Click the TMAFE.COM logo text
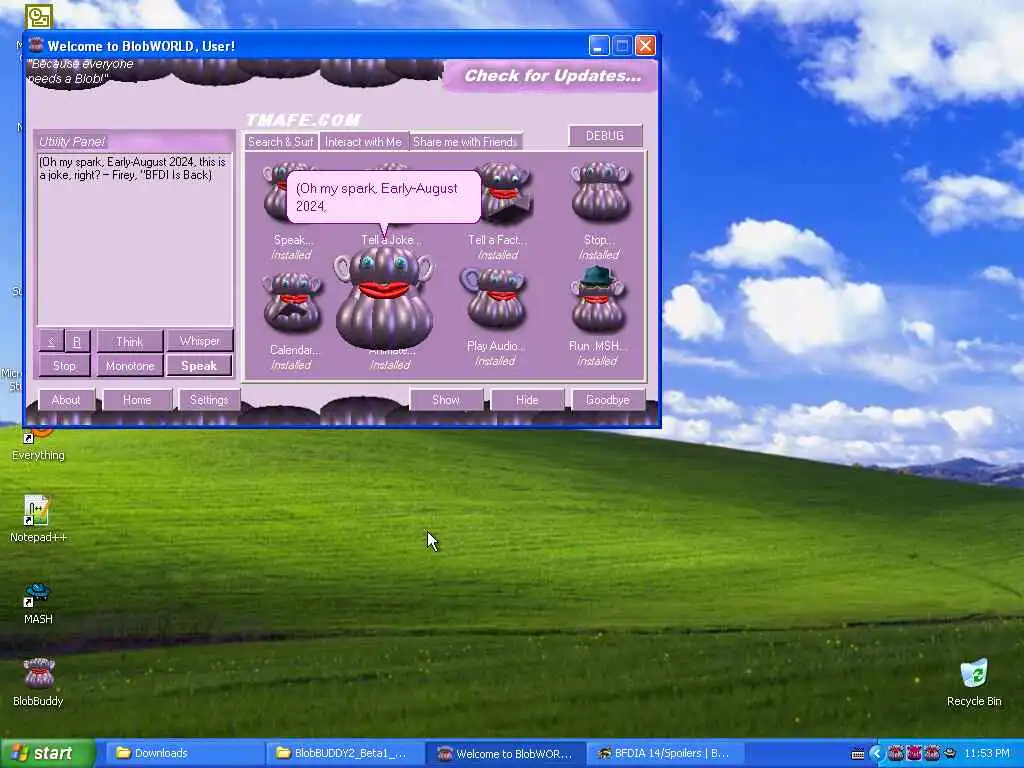The image size is (1024, 768). 303,120
